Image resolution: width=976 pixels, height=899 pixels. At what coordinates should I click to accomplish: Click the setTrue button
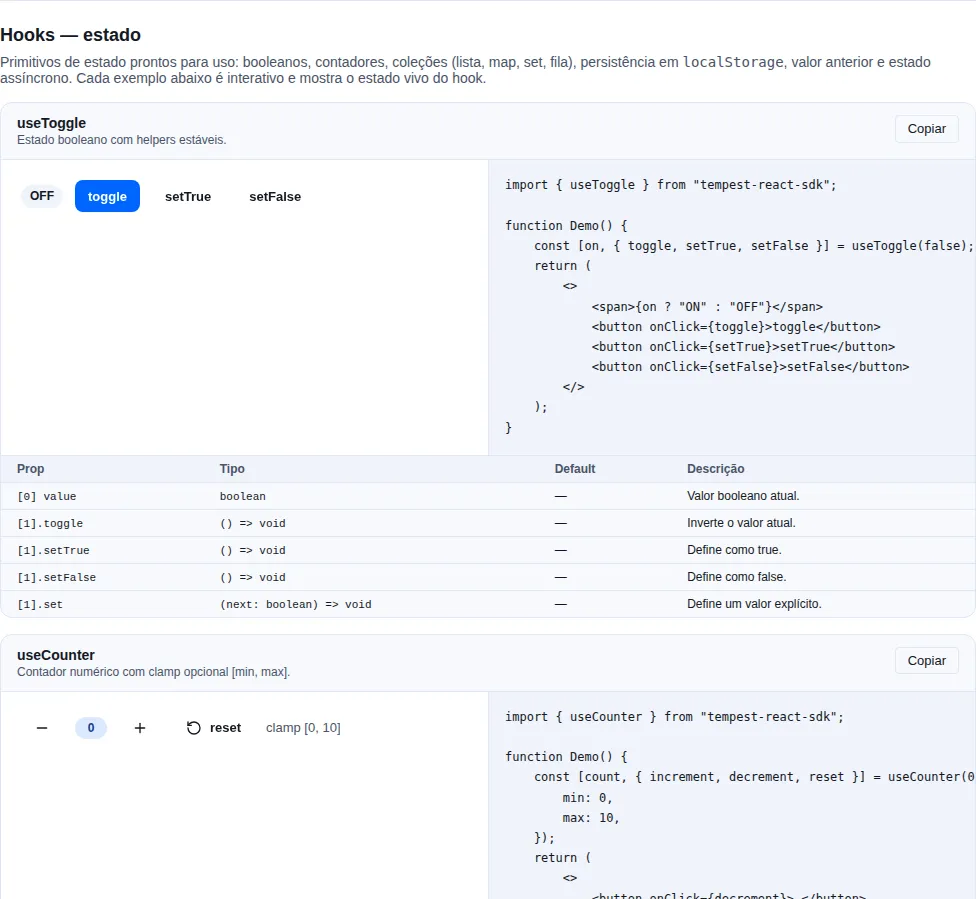click(188, 197)
